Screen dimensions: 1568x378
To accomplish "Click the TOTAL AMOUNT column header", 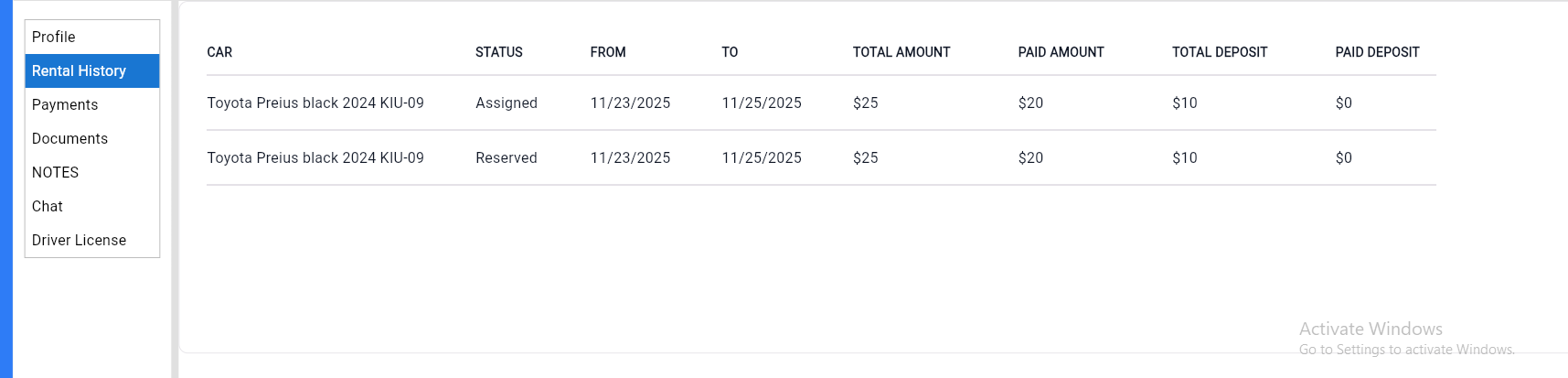I will (x=901, y=52).
